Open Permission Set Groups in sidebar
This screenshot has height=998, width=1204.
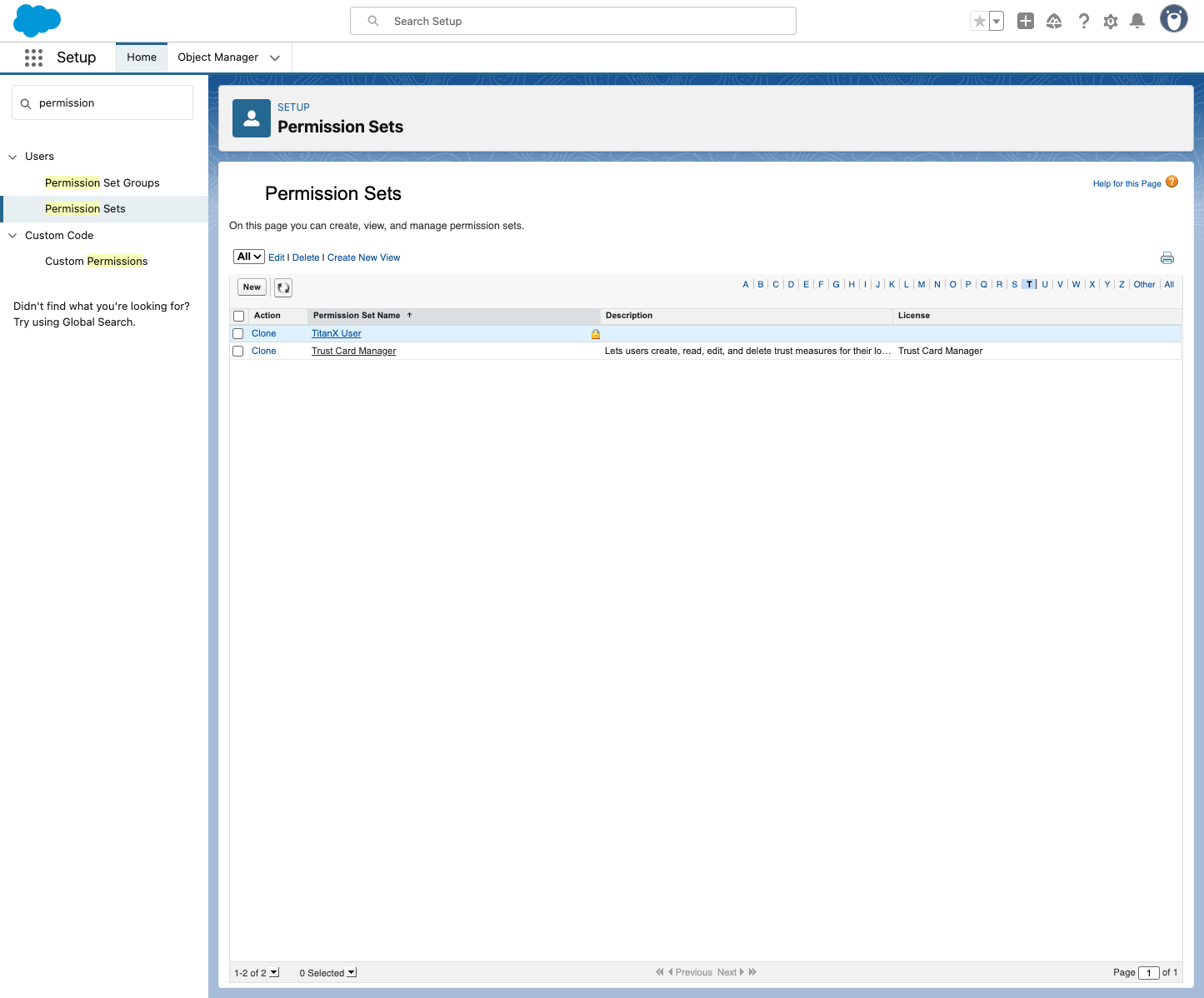(x=102, y=183)
